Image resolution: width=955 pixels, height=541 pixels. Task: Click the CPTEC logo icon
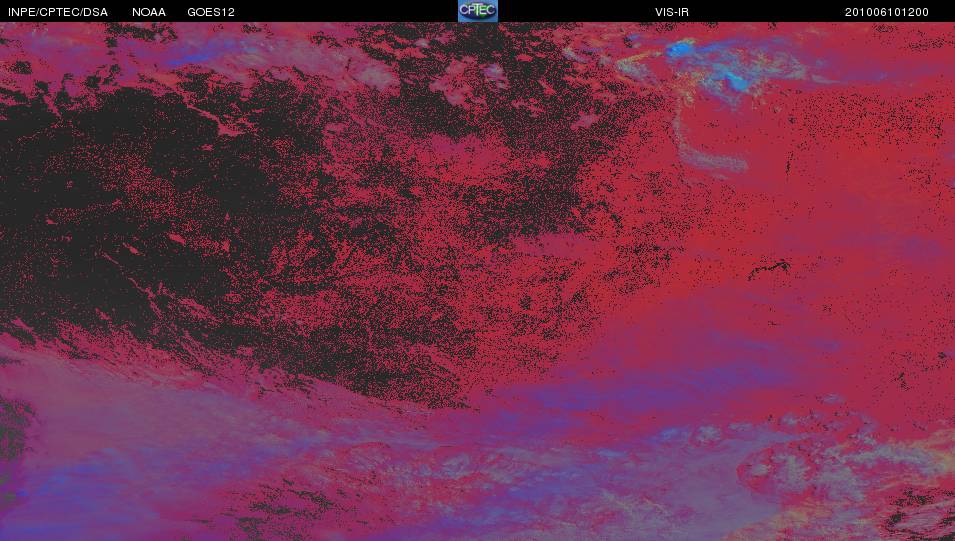point(478,11)
